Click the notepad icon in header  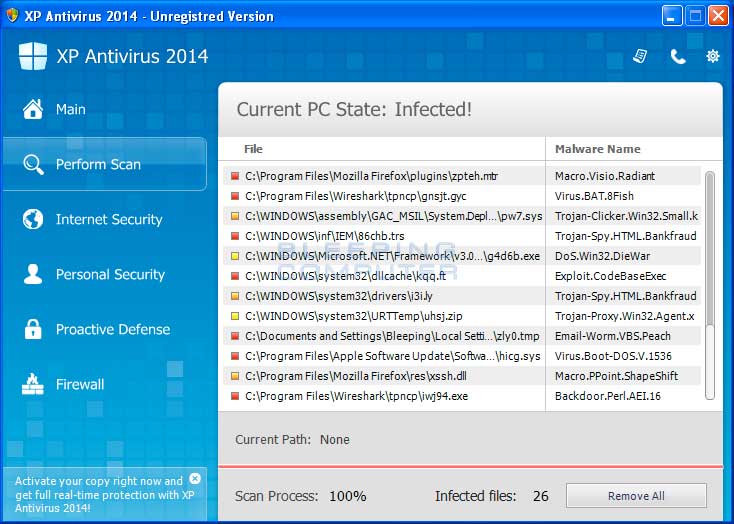(641, 56)
